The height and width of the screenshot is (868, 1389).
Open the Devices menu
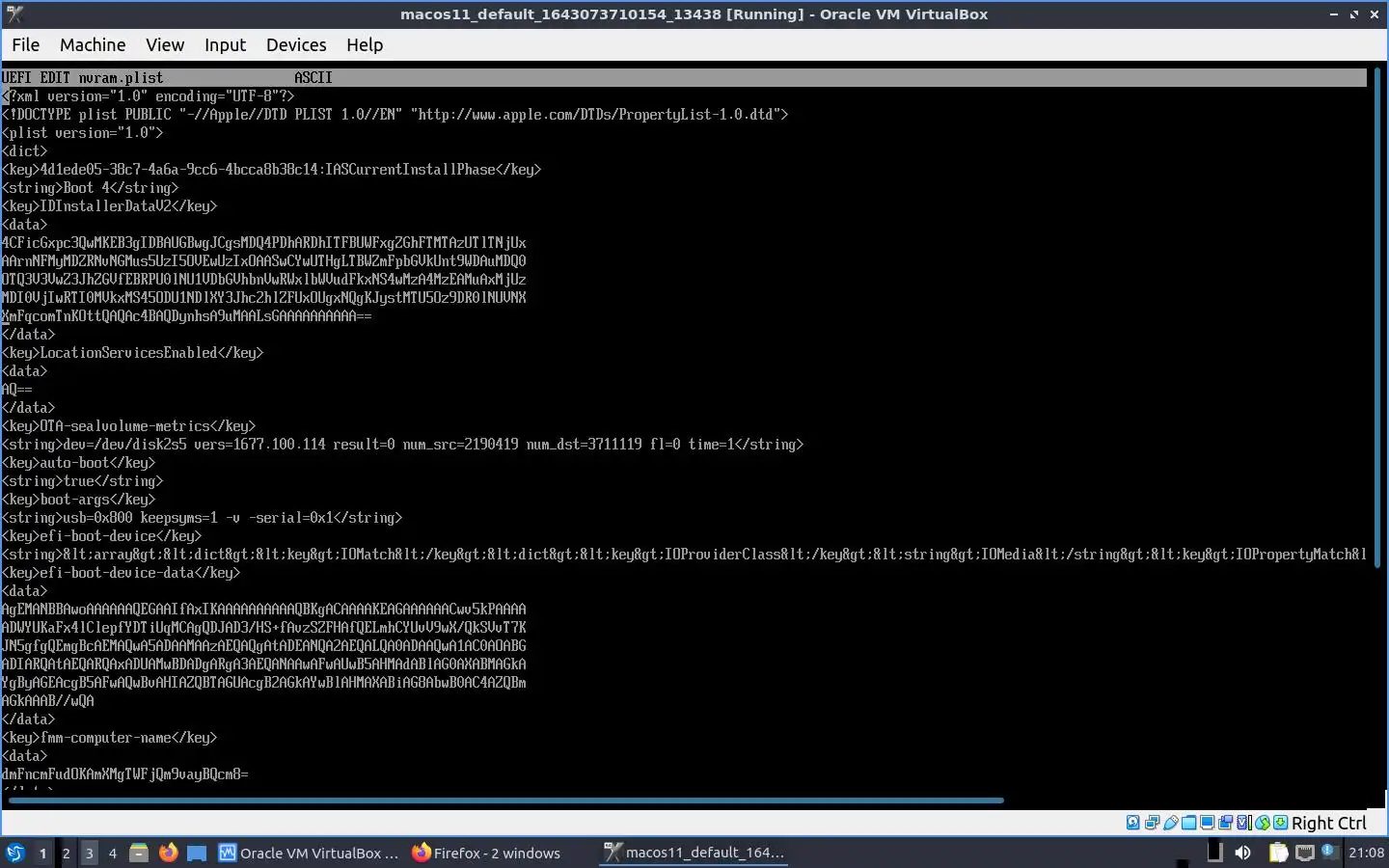(296, 44)
